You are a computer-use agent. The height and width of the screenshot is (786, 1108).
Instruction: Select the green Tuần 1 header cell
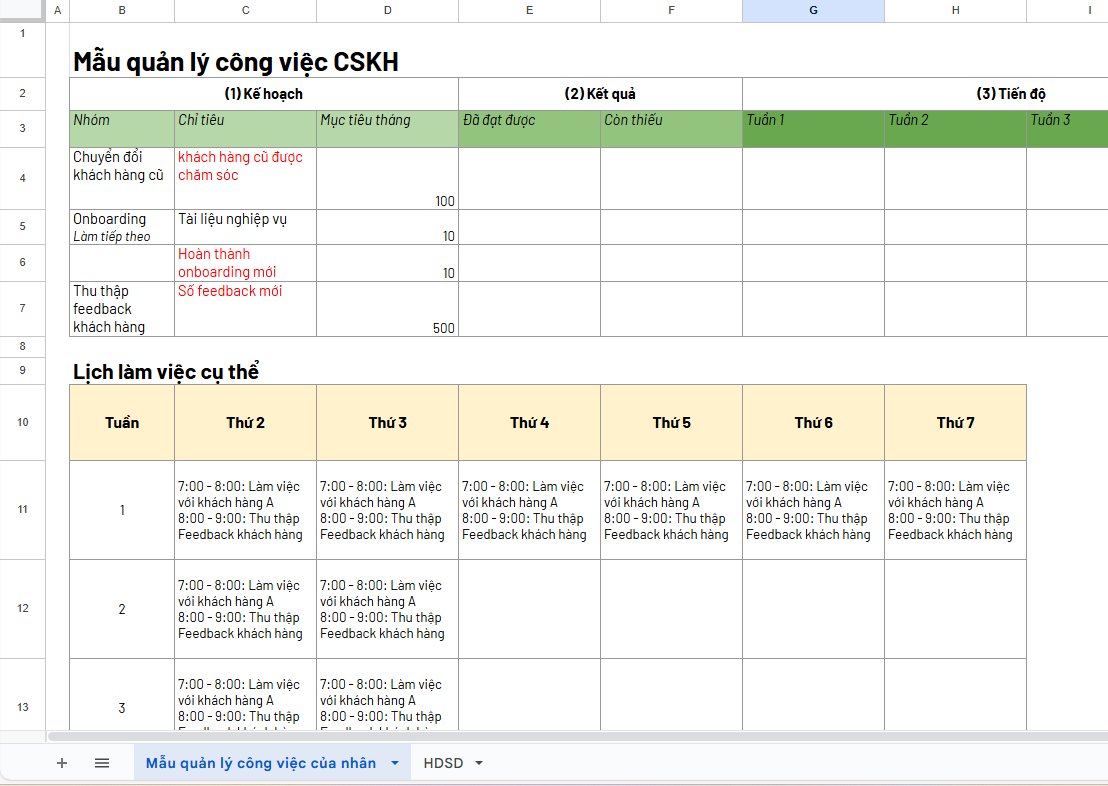coord(813,128)
